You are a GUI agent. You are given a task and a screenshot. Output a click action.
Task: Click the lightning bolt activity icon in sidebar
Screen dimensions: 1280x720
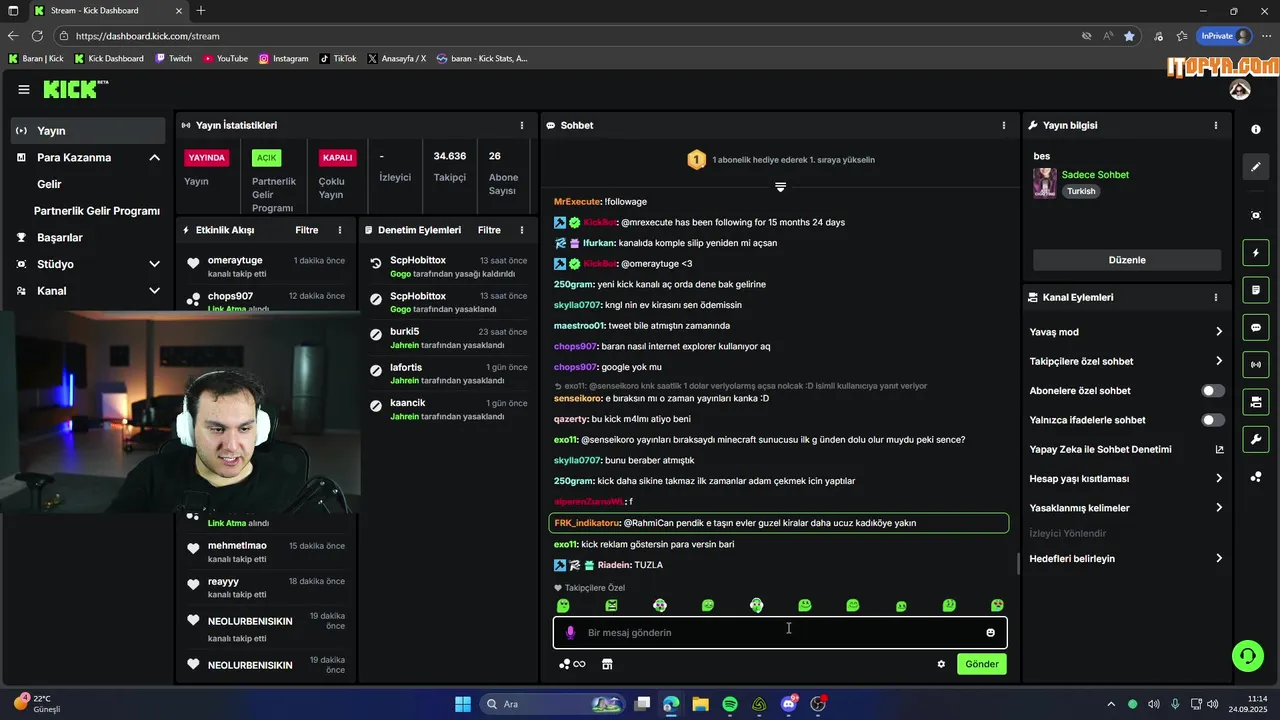[x=1256, y=252]
